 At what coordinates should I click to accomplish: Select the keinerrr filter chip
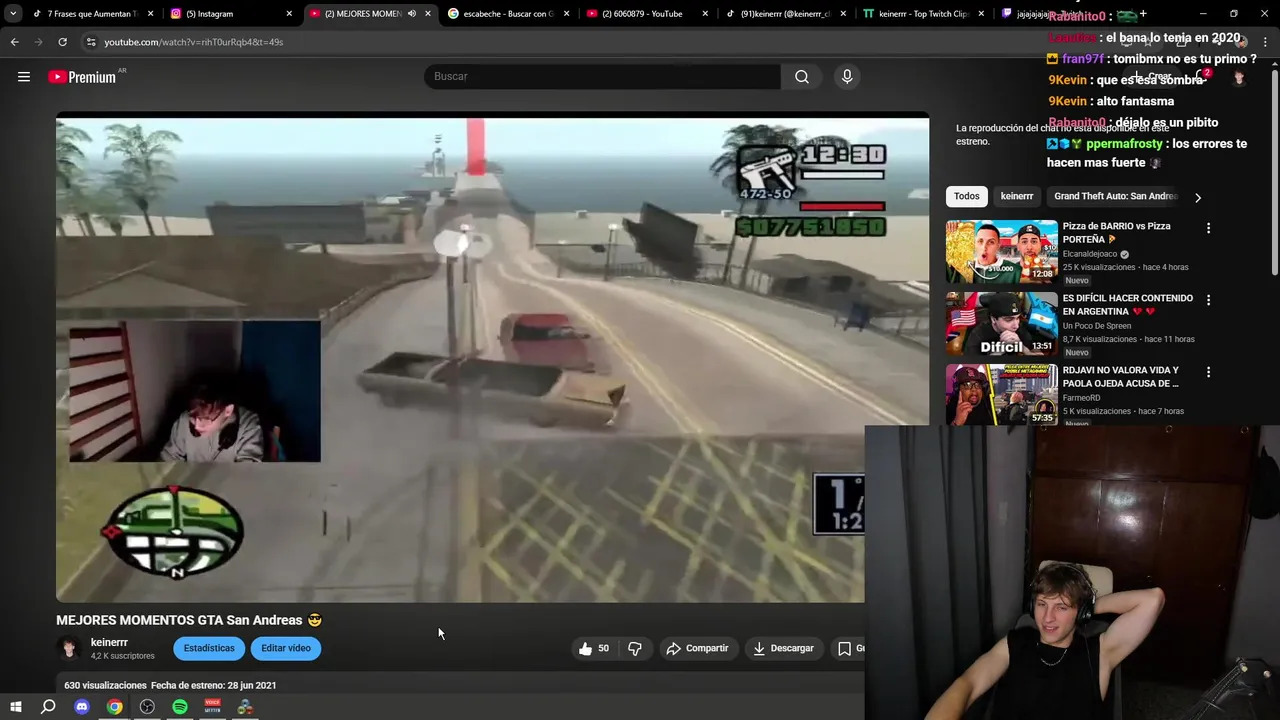1017,196
